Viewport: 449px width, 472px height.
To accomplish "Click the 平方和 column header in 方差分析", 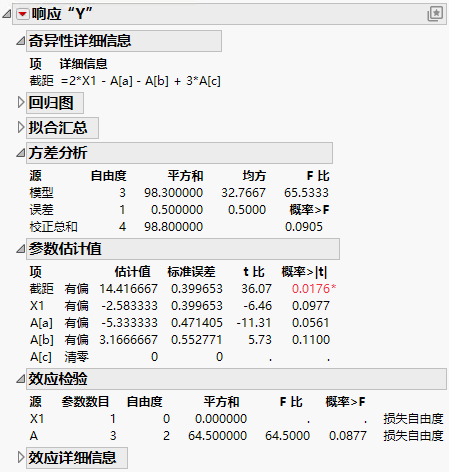I will pyautogui.click(x=185, y=176).
